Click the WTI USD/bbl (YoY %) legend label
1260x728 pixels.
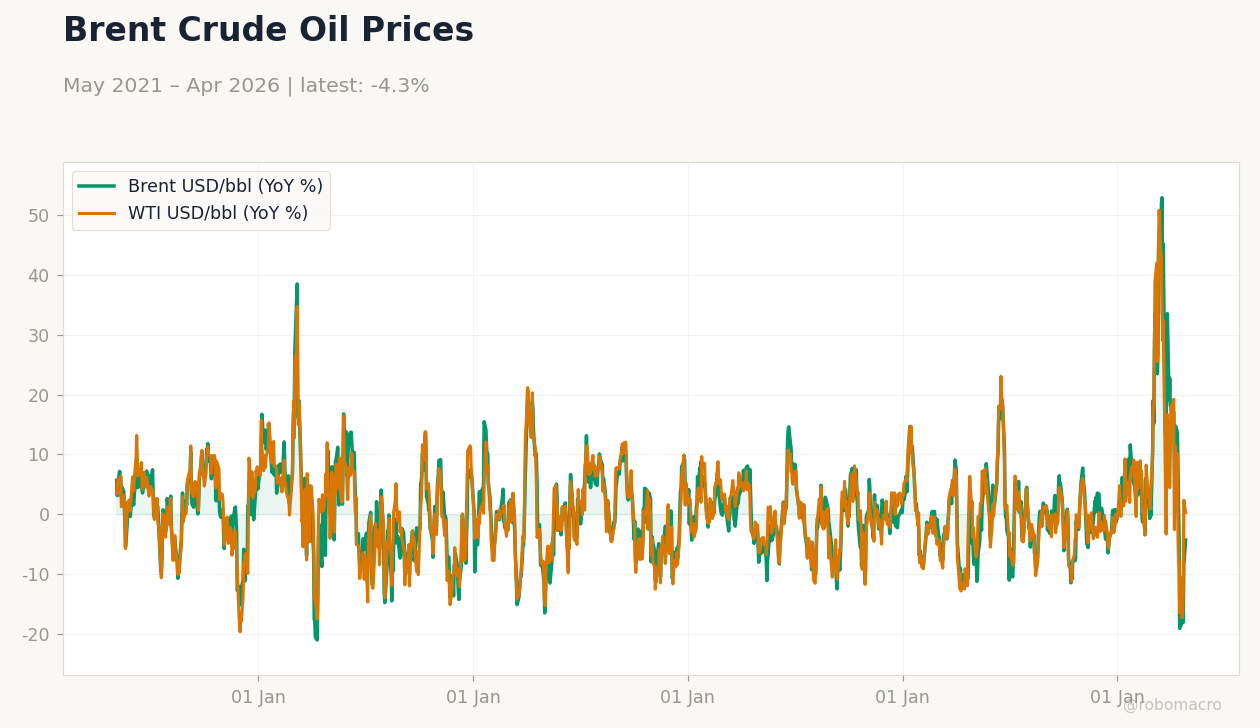tap(218, 213)
